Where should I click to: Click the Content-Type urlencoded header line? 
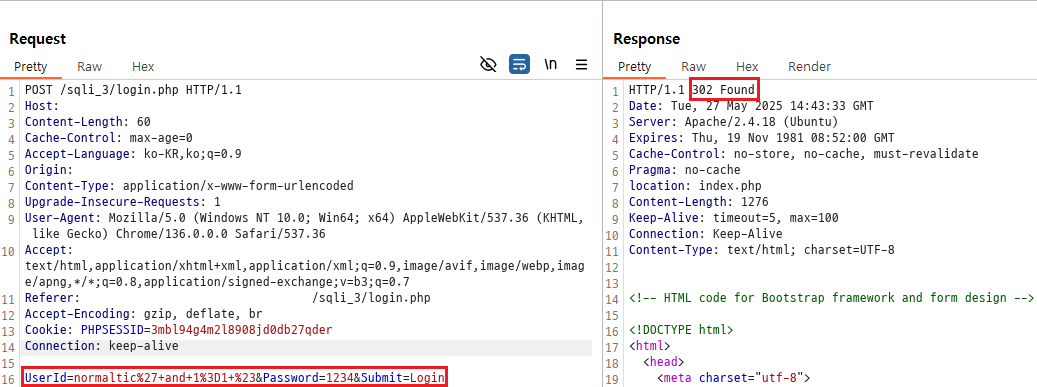click(x=189, y=186)
